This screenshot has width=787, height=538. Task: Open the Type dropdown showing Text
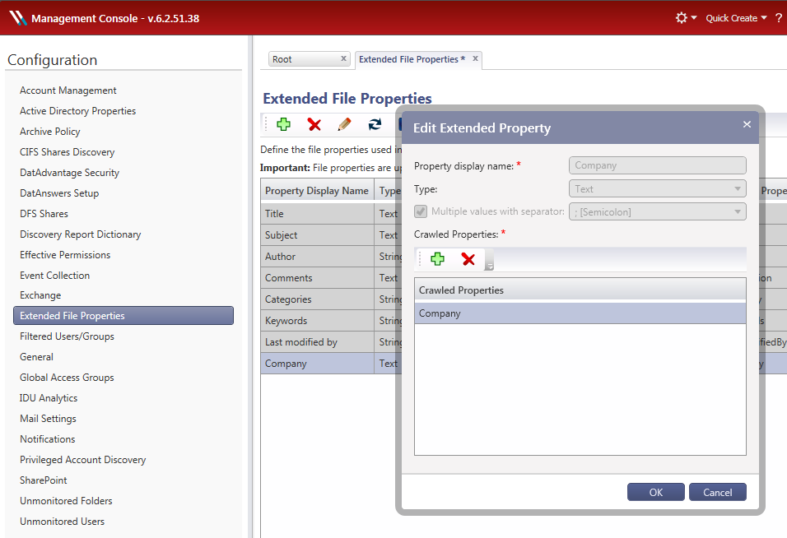pyautogui.click(x=658, y=189)
